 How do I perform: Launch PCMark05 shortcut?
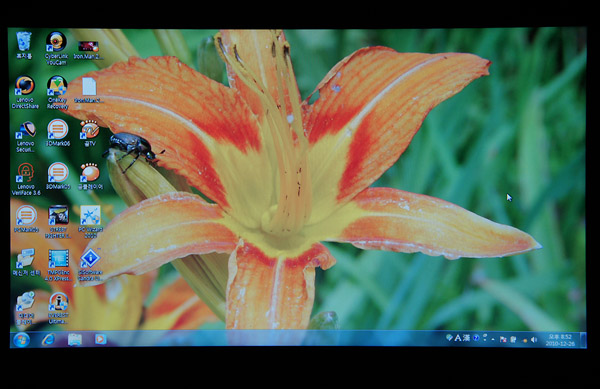click(26, 219)
